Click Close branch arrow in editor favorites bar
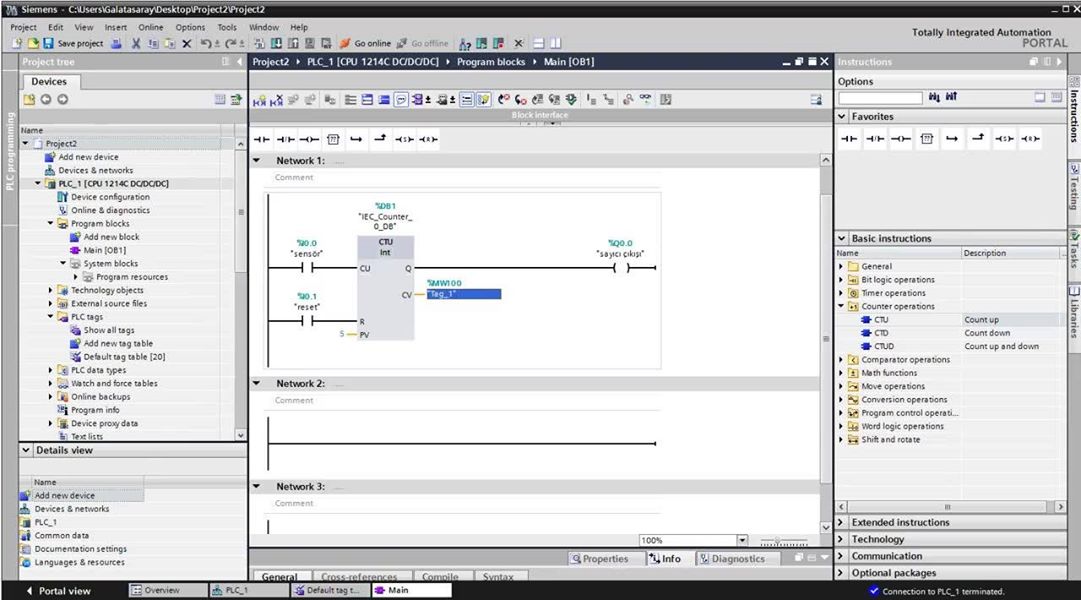Screen dimensions: 1081x600 pyautogui.click(x=380, y=139)
